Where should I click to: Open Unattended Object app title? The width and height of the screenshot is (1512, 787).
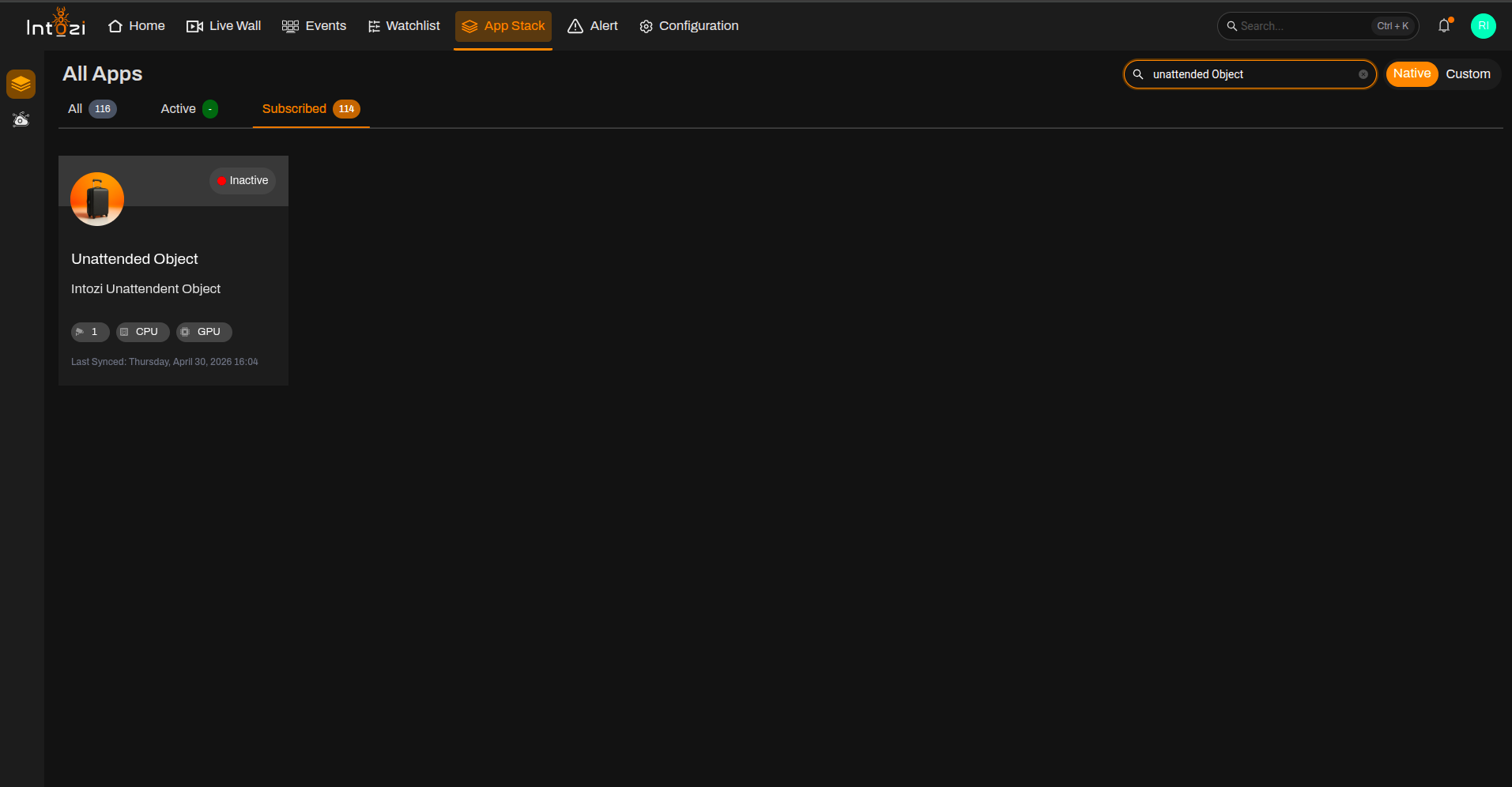click(134, 259)
